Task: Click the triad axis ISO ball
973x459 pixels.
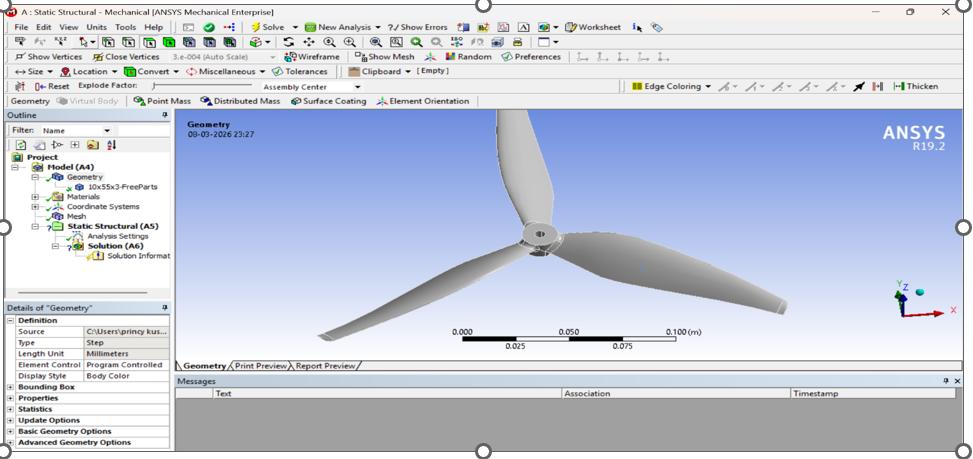Action: [920, 292]
